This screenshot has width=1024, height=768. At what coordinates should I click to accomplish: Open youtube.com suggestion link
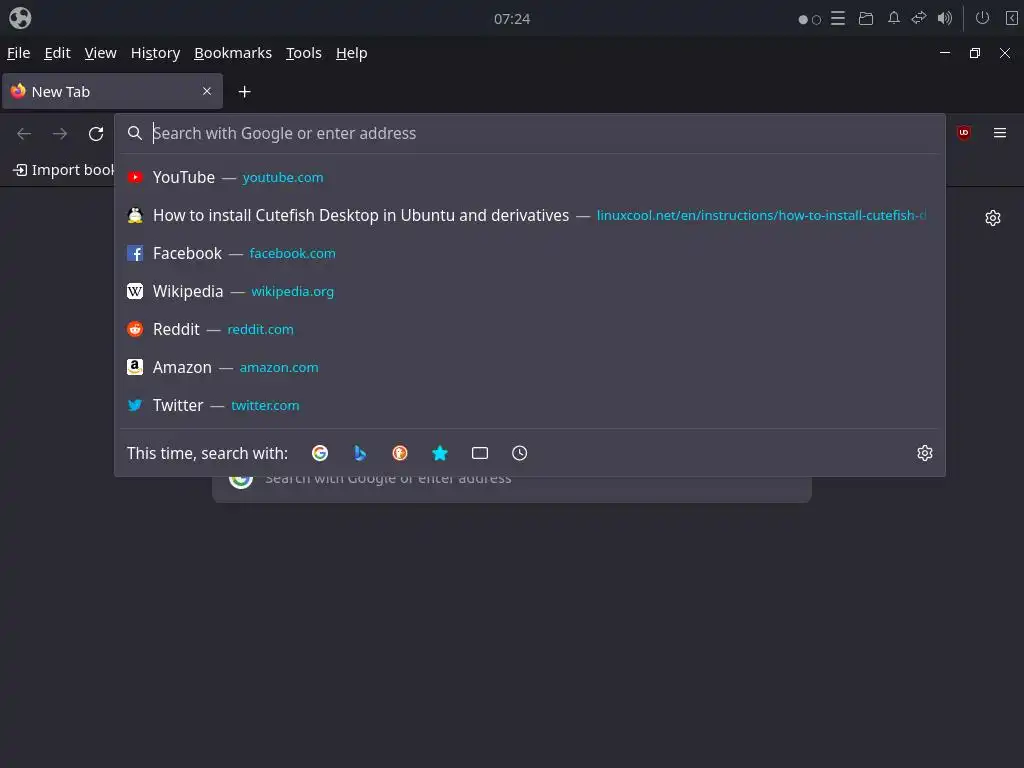click(x=283, y=178)
